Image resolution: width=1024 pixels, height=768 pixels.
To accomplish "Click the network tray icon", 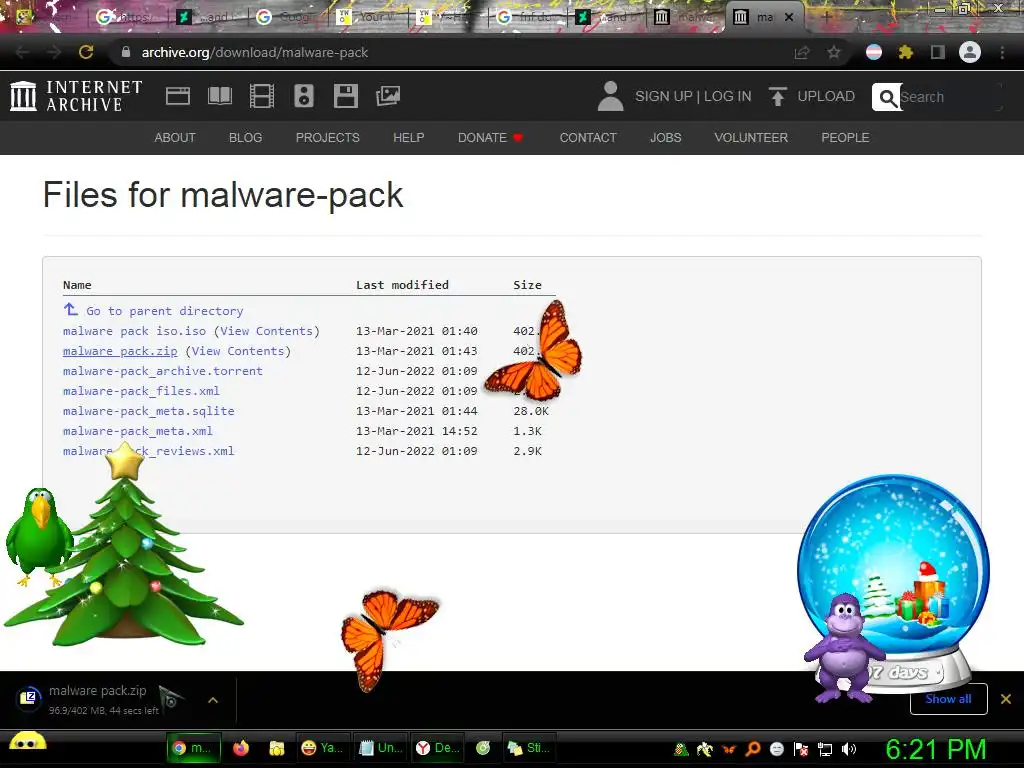I will coord(825,749).
